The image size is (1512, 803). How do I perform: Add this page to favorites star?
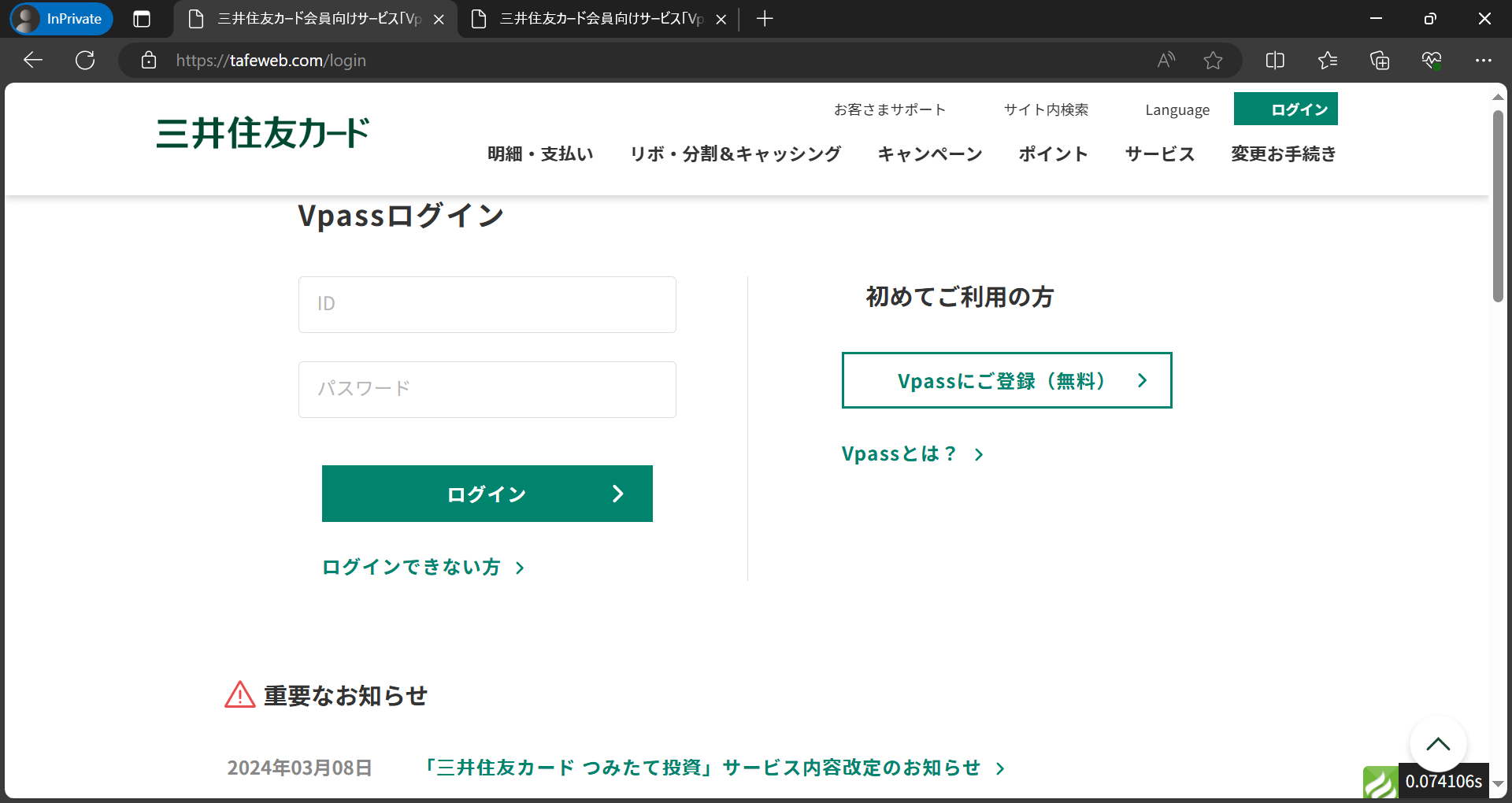1213,60
